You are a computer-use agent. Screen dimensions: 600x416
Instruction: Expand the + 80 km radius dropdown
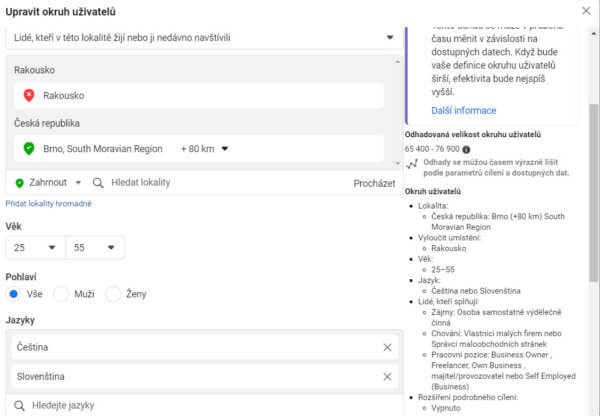[x=204, y=148]
